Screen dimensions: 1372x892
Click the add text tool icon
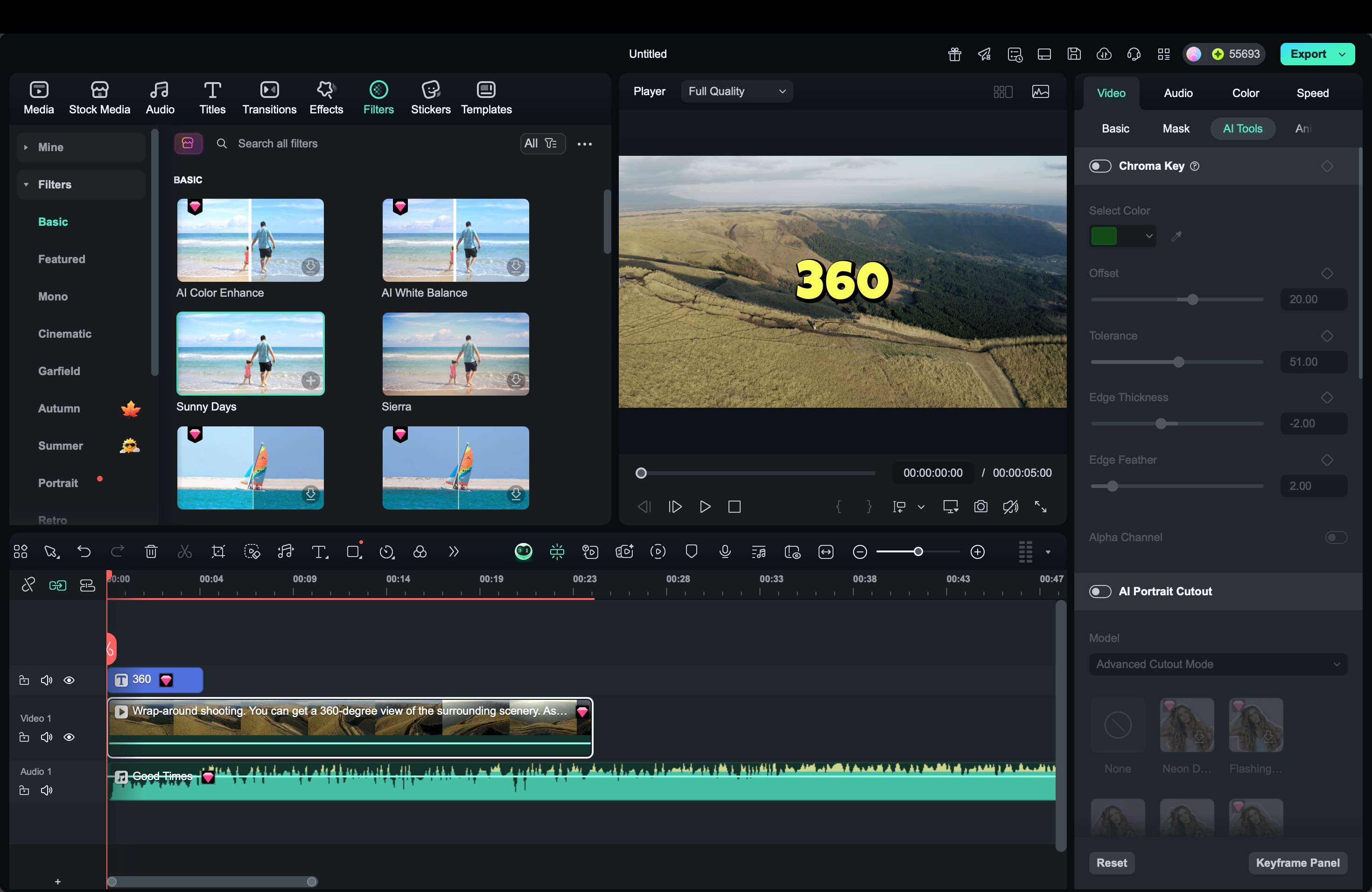[319, 551]
